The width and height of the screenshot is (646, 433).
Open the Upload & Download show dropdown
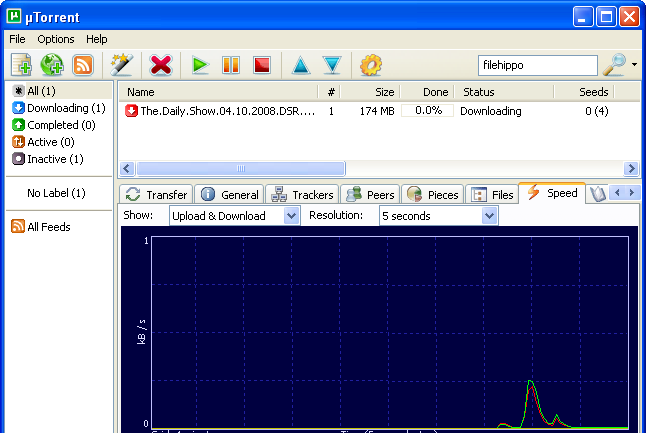(x=234, y=215)
